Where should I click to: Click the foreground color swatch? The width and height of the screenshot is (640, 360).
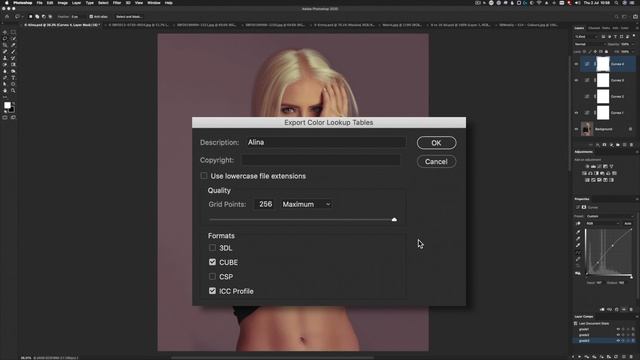7,106
